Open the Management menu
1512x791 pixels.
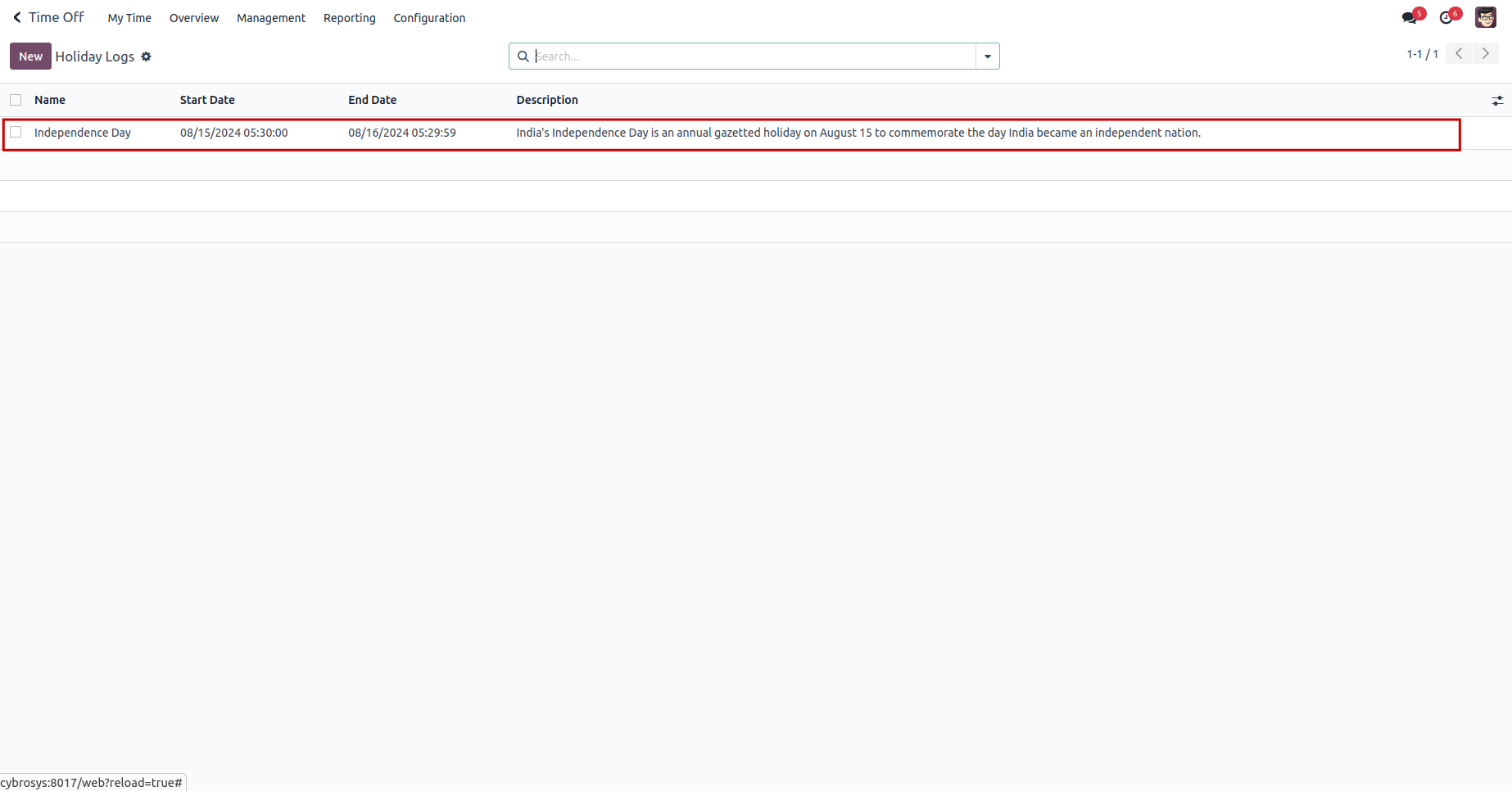(x=271, y=18)
